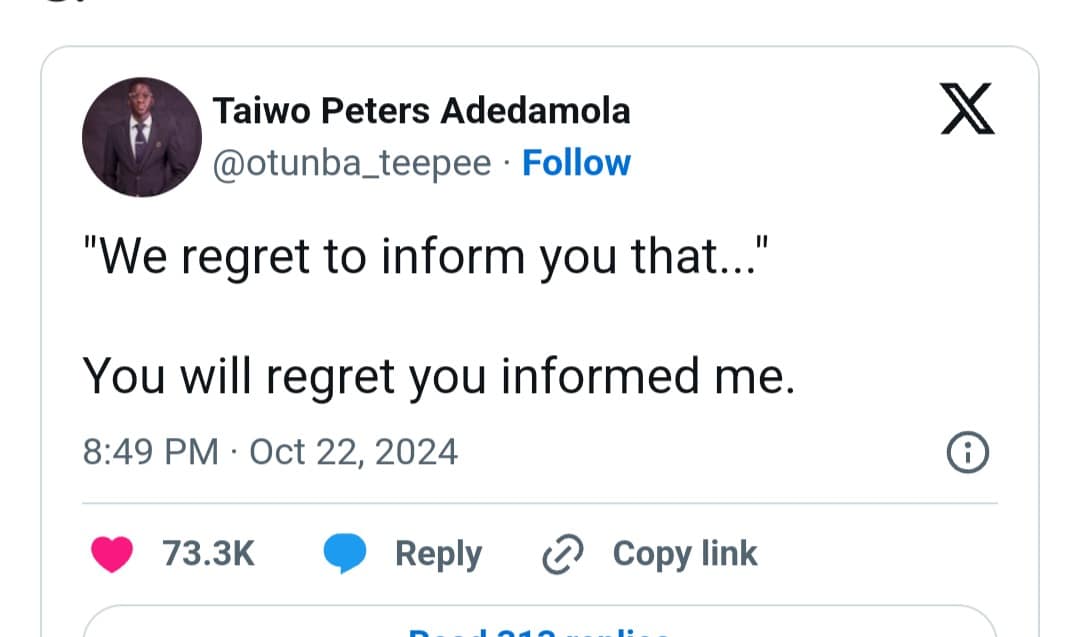Screen dimensions: 1080x637
Task: Open the Read replies button at the bottom
Action: tap(539, 626)
